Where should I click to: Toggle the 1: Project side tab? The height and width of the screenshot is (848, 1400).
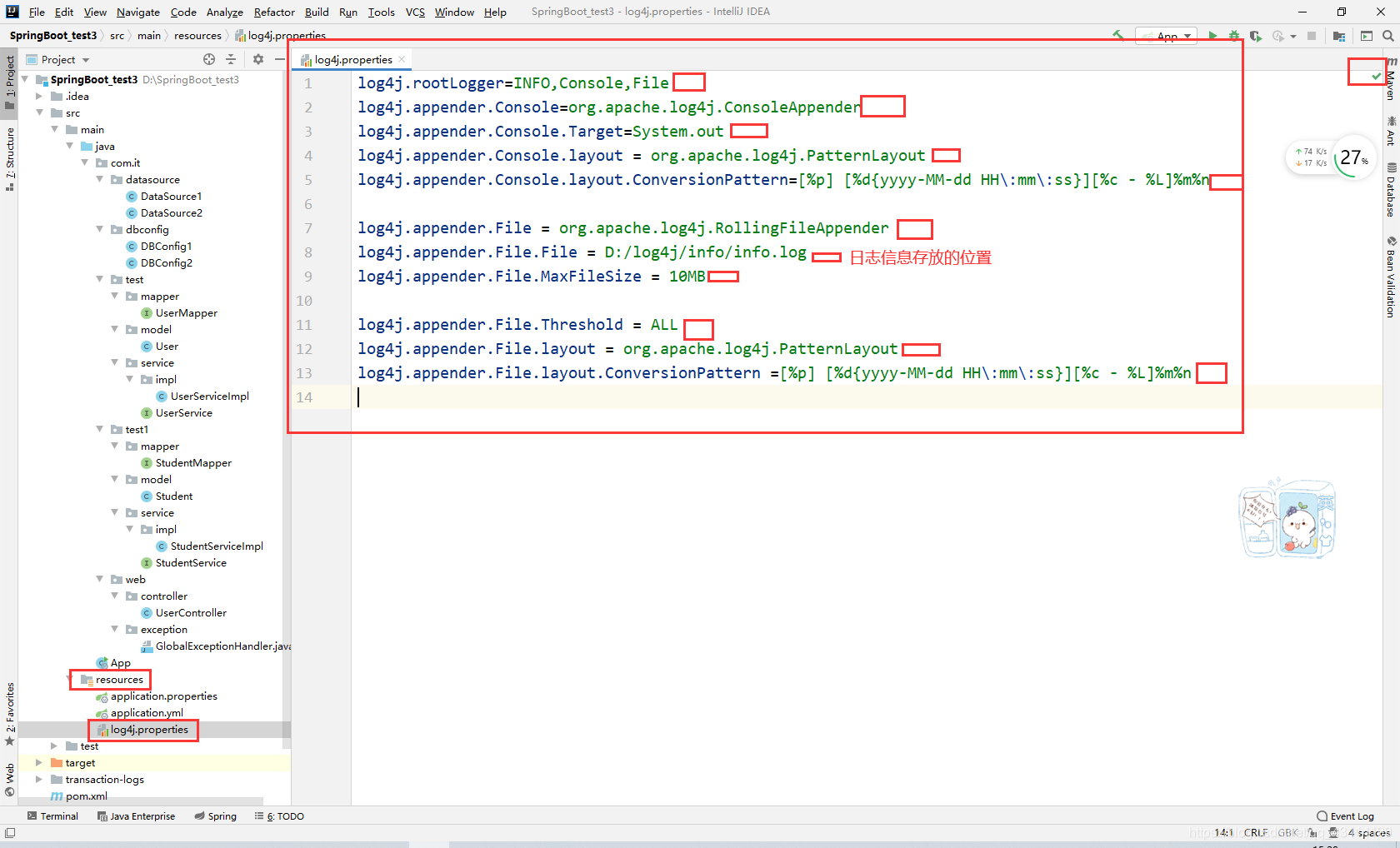click(9, 82)
